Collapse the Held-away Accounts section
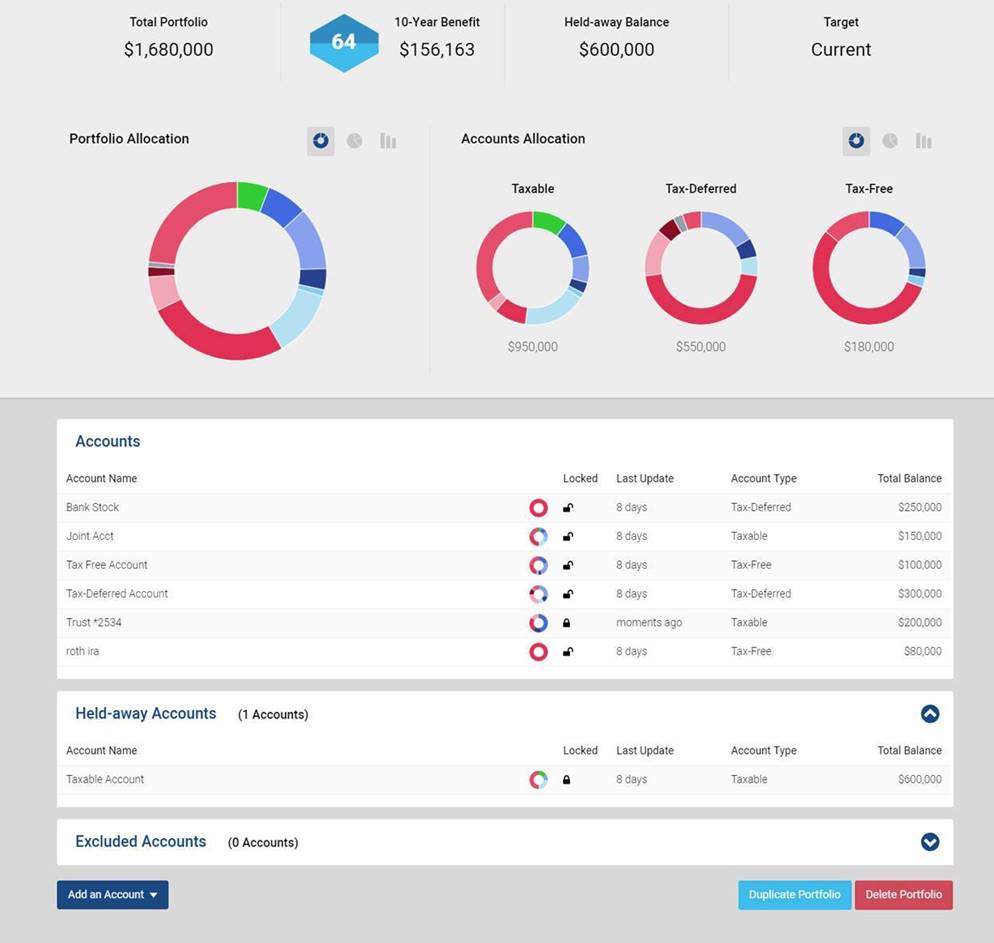 coord(930,714)
